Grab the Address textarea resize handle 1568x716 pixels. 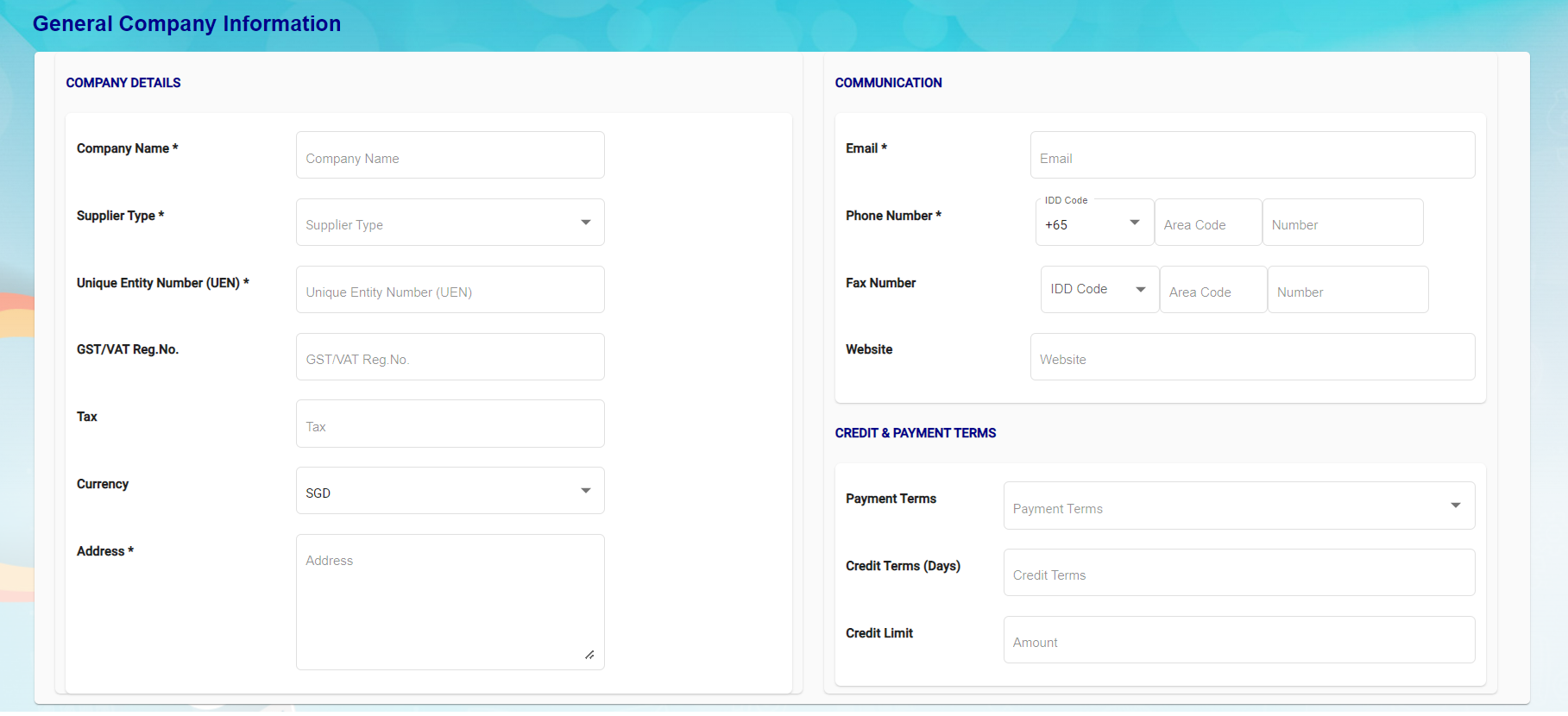tap(589, 655)
